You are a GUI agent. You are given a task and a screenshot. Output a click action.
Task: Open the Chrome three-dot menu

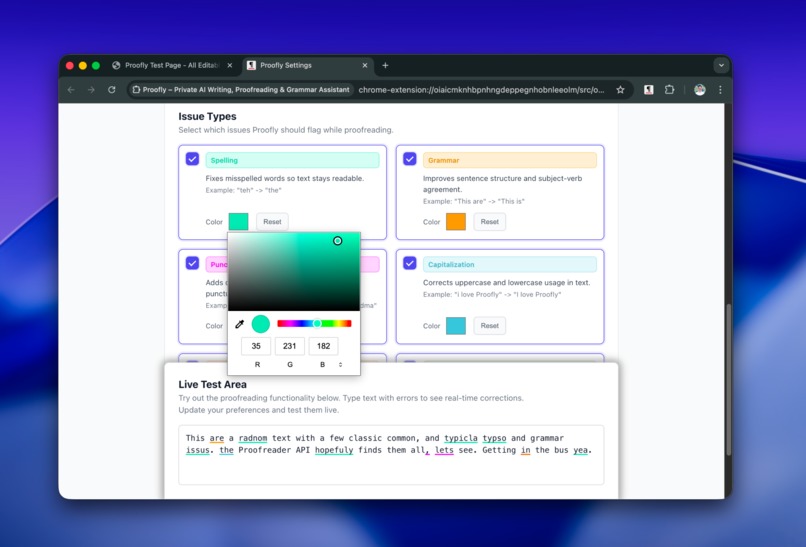pyautogui.click(x=720, y=90)
